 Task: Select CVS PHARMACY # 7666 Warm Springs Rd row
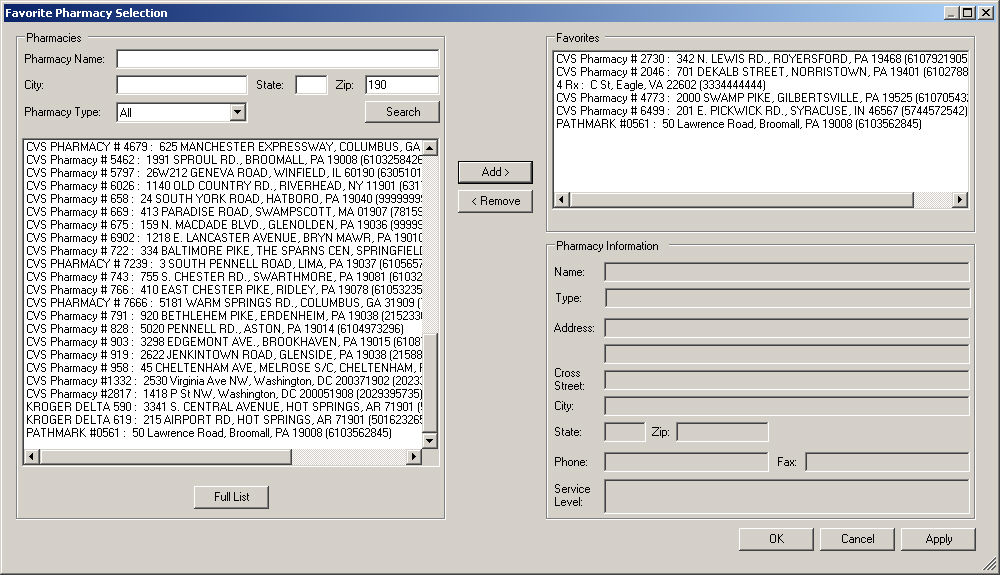coord(223,303)
